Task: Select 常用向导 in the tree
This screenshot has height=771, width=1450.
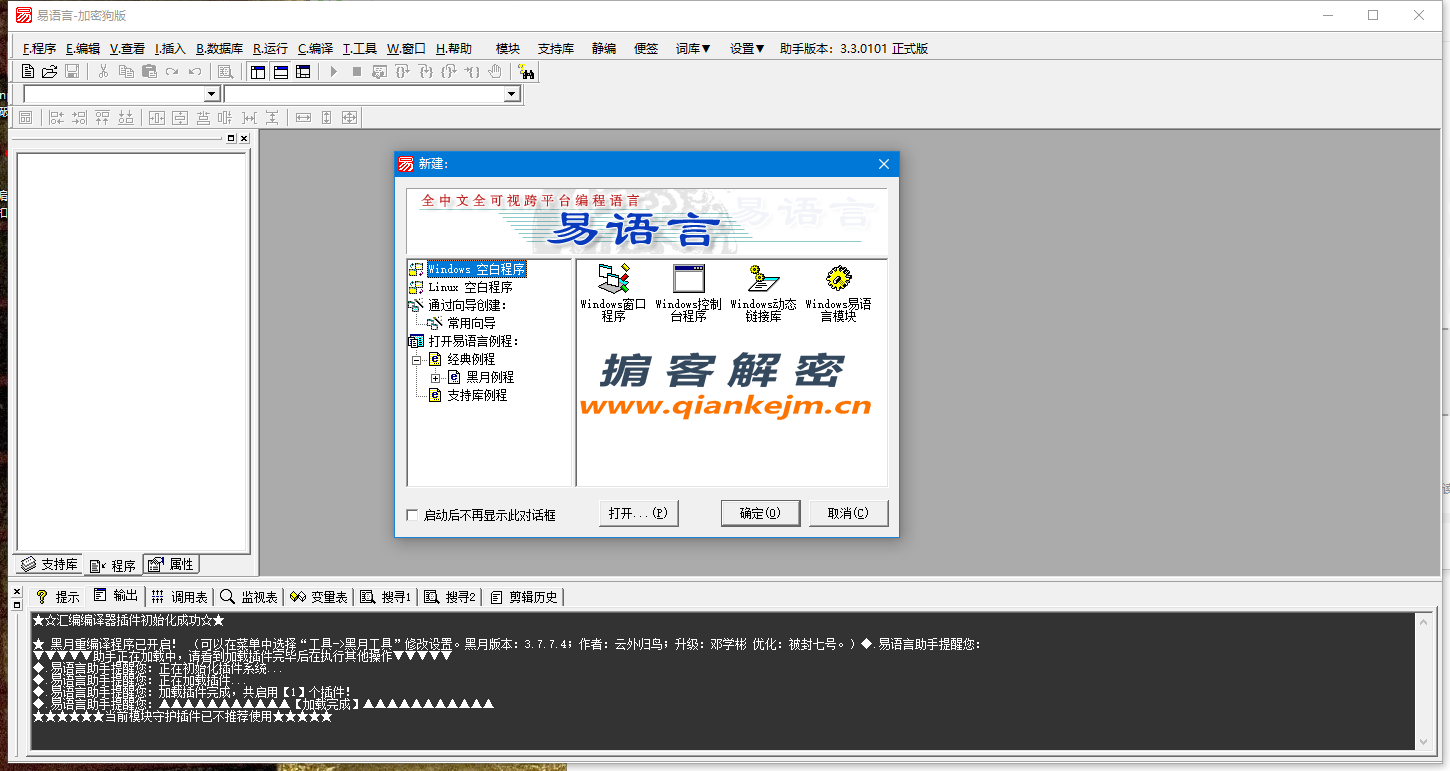Action: click(x=471, y=323)
